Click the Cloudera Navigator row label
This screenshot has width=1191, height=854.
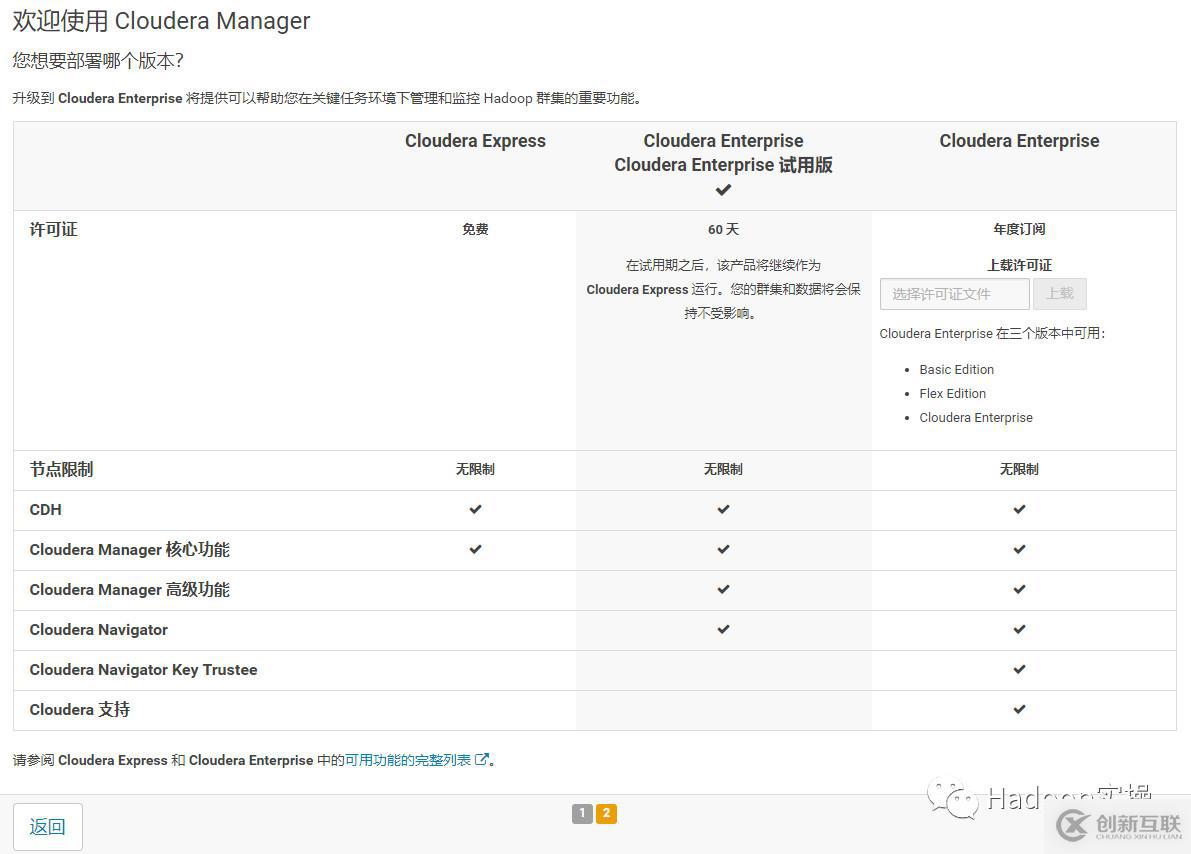99,630
